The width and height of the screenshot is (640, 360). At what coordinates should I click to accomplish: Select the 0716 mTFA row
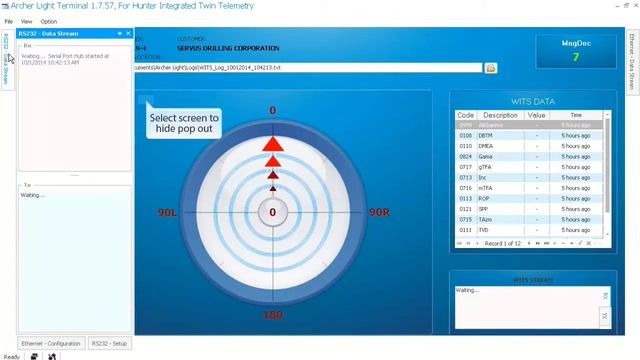click(x=529, y=188)
